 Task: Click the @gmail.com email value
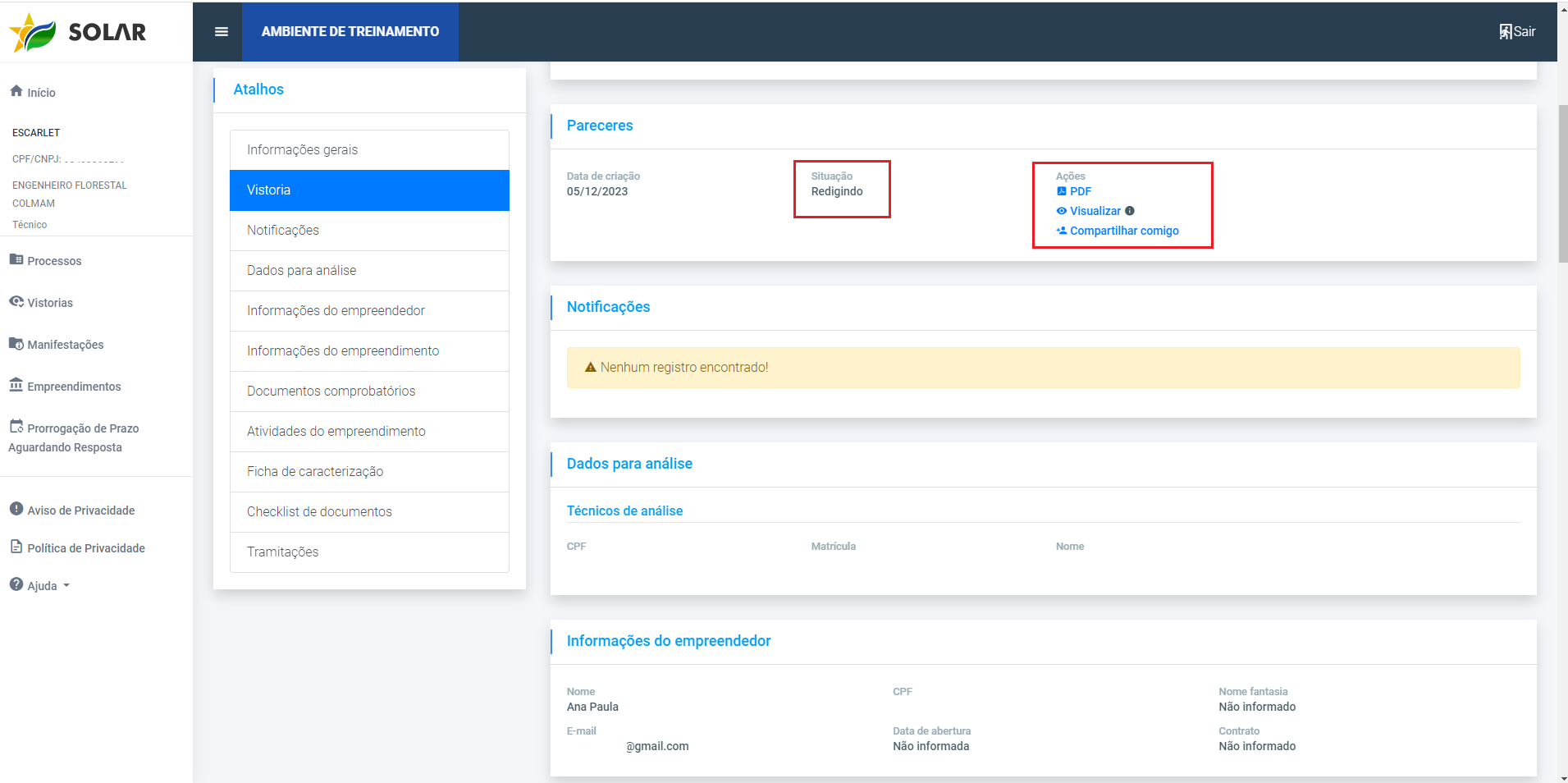[x=657, y=746]
